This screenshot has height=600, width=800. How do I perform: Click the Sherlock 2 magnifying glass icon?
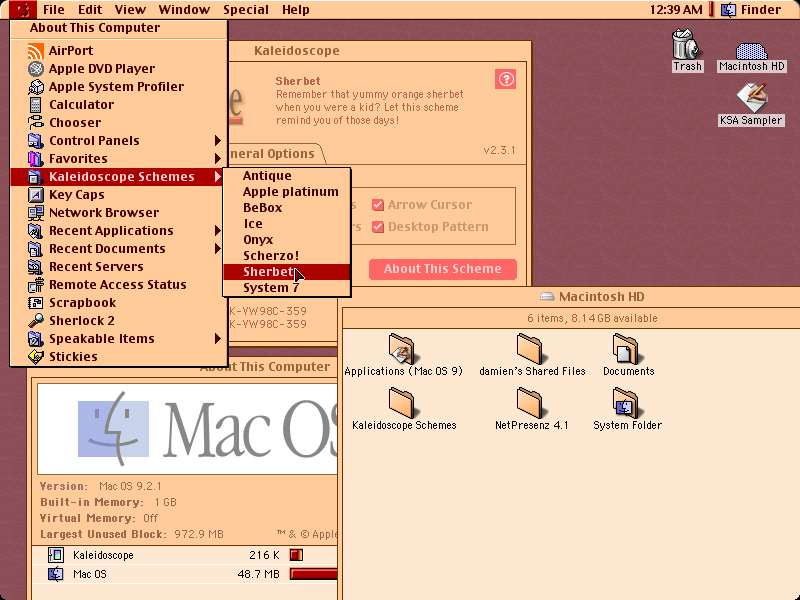(35, 320)
